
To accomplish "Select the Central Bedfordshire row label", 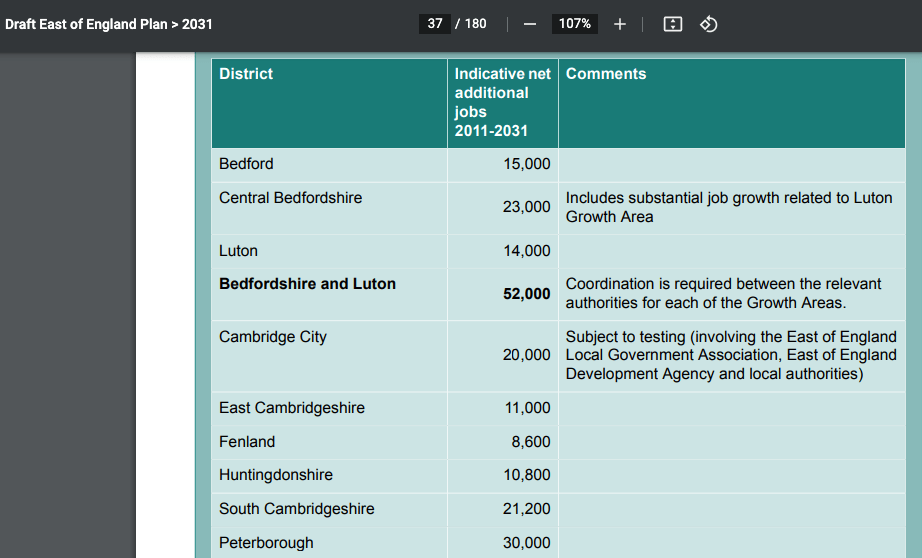I will pyautogui.click(x=290, y=198).
